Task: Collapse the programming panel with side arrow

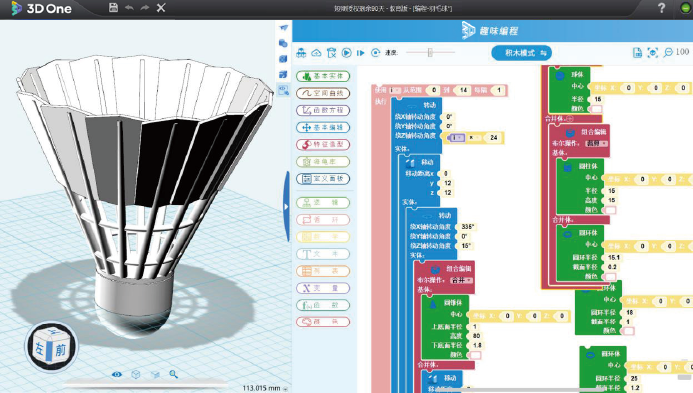Action: [286, 206]
